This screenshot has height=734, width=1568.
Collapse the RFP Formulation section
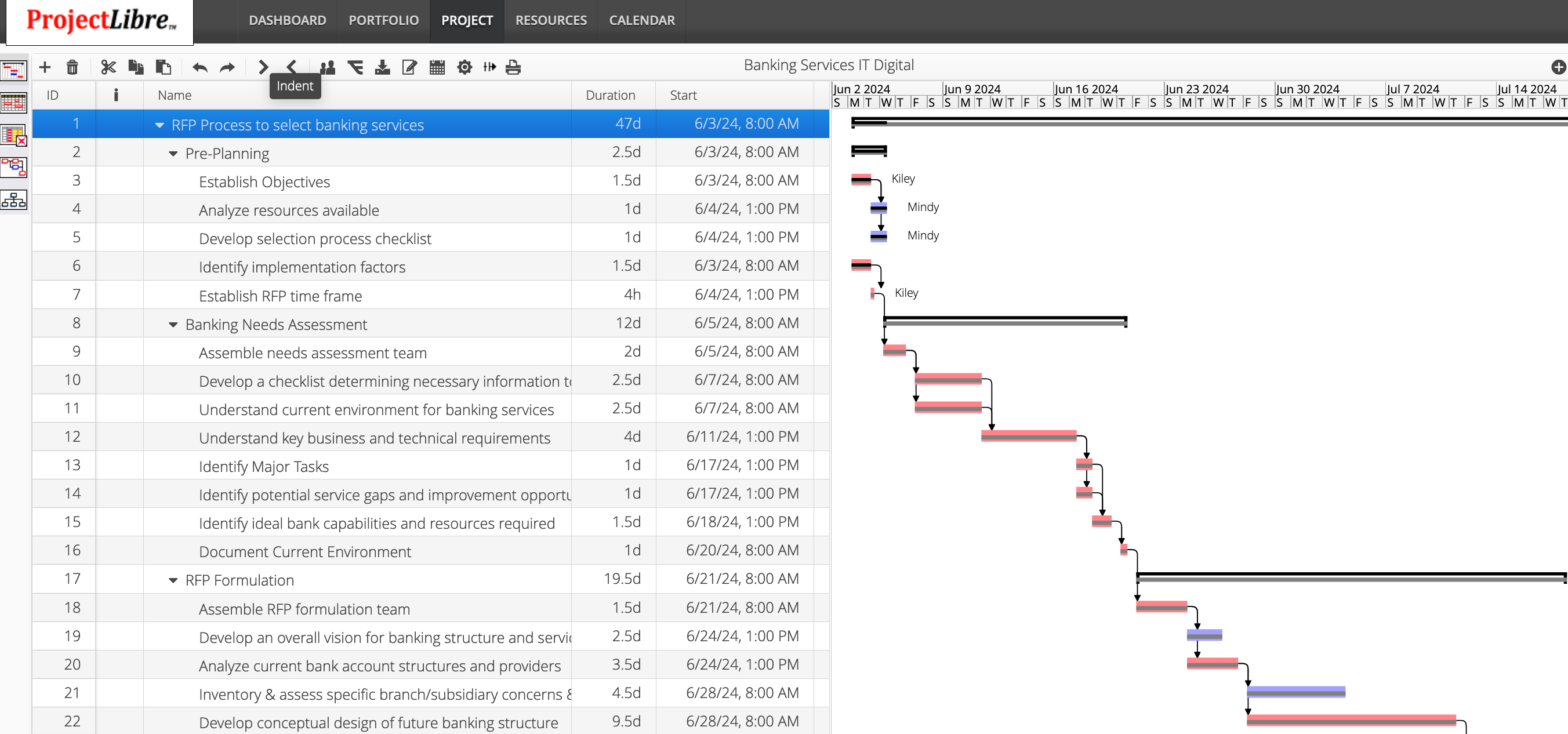[x=172, y=580]
